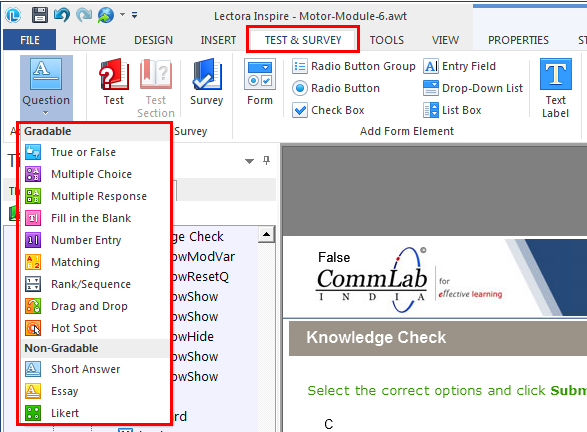The height and width of the screenshot is (432, 587).
Task: Add a Drop-Down List form element
Action: [473, 88]
